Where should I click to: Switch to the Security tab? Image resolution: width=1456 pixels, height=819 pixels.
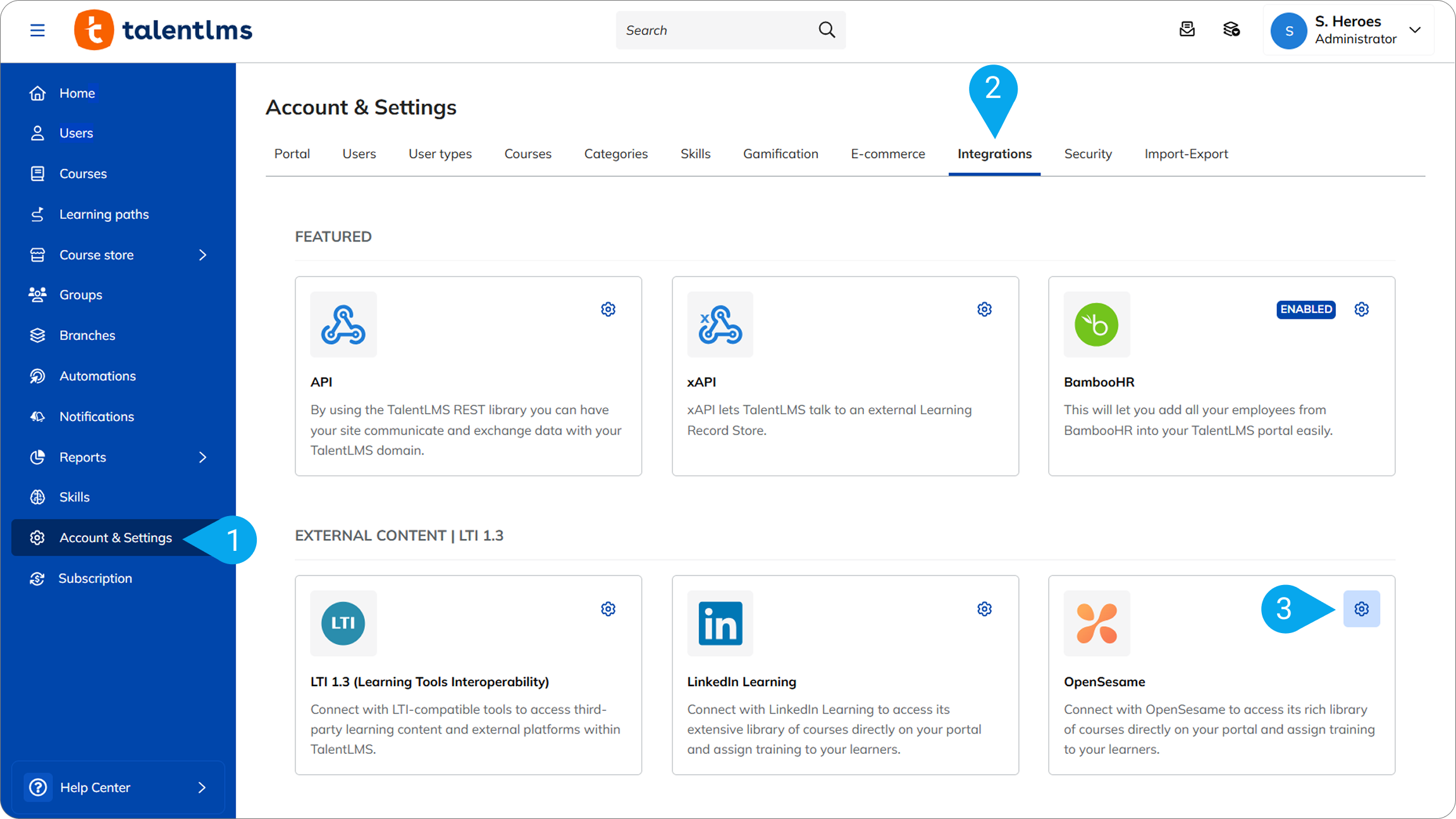coord(1087,154)
